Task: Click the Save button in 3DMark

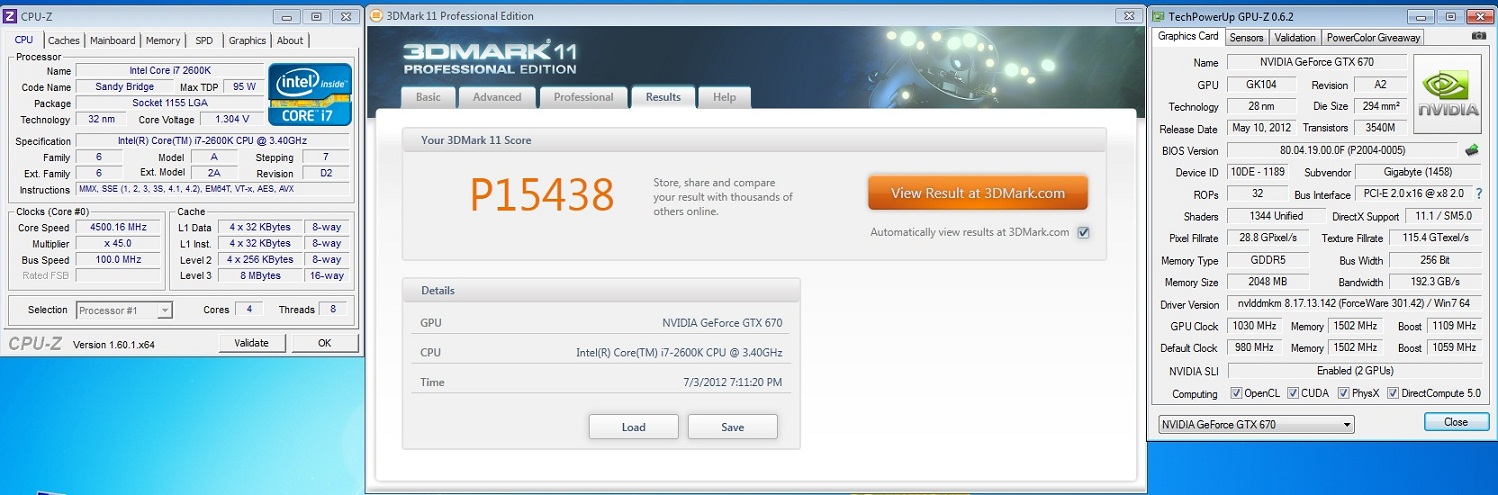Action: pyautogui.click(x=732, y=427)
